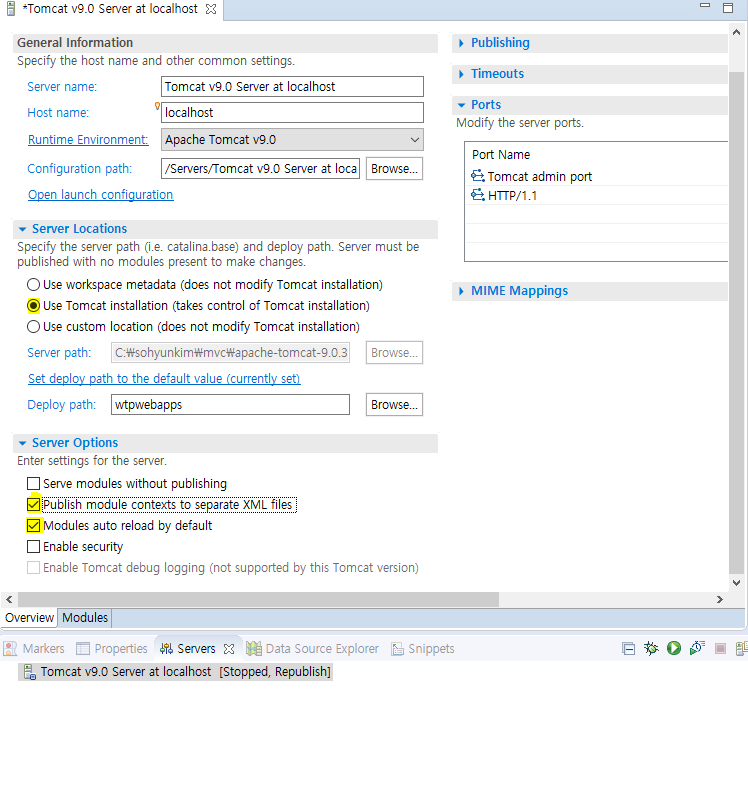Screen dimensions: 748x805
Task: Expand the Publishing section
Action: point(461,43)
